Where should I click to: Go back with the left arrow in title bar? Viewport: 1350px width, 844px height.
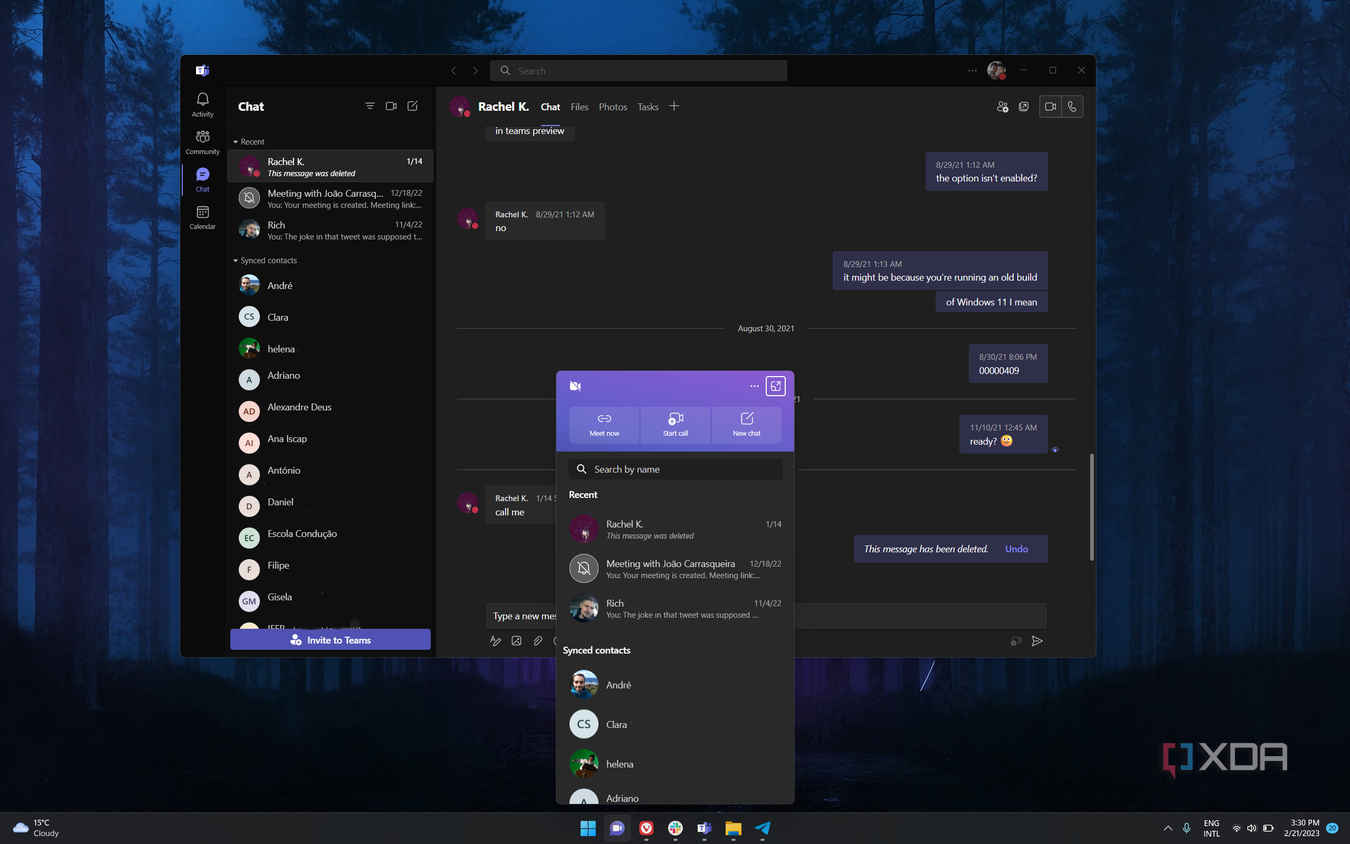coord(454,71)
